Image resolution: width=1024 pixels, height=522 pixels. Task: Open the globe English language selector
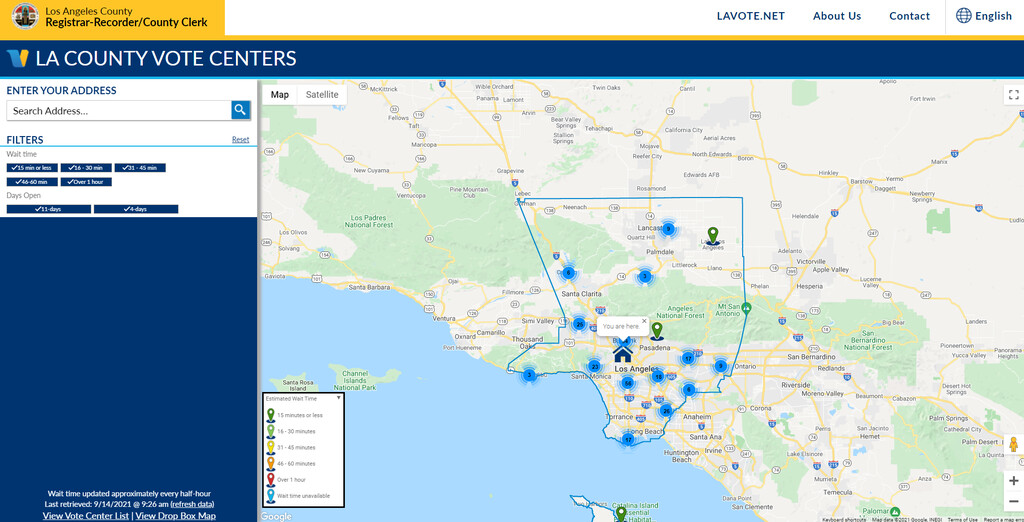coord(984,16)
